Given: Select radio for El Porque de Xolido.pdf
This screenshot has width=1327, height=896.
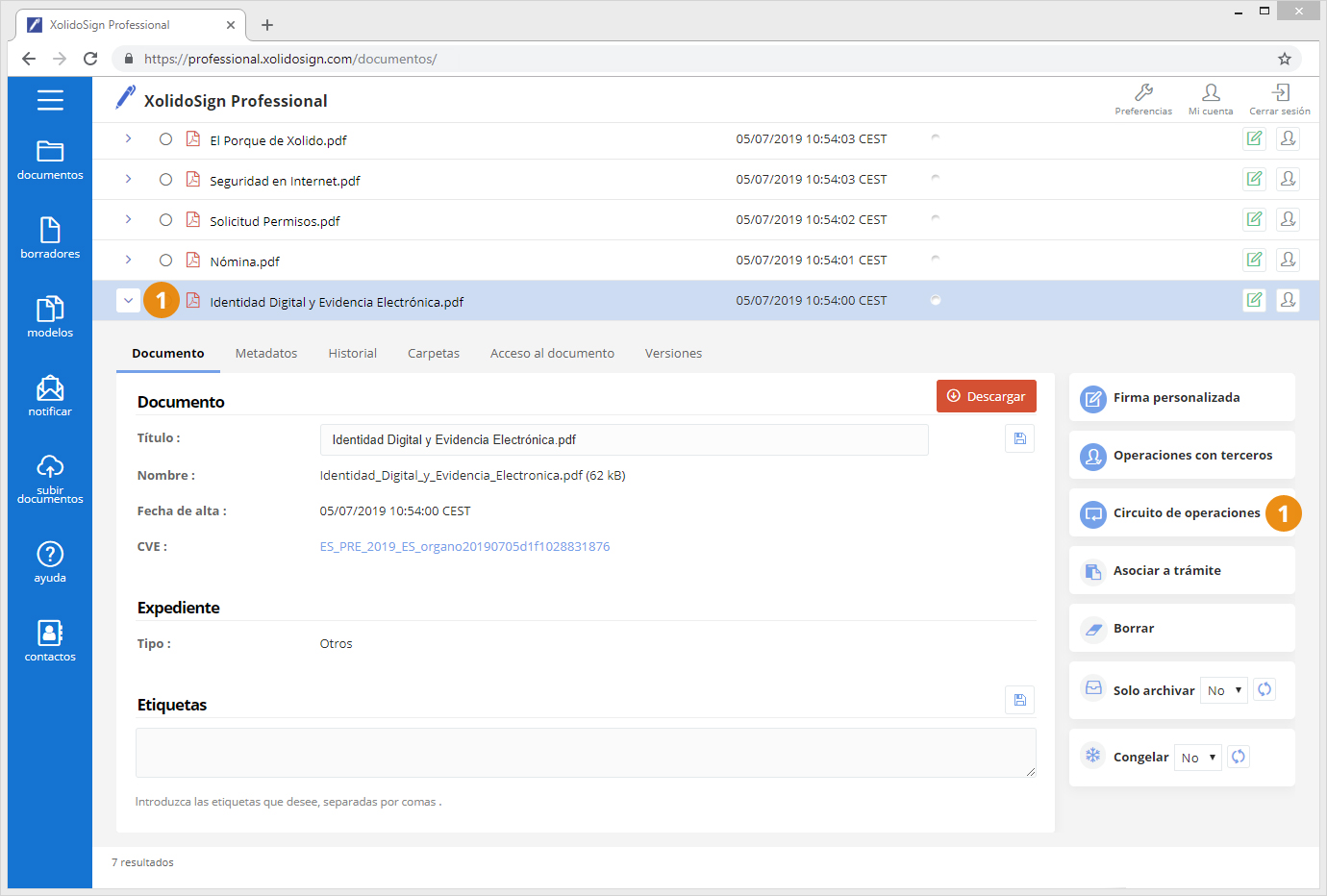Looking at the screenshot, I should click(165, 138).
